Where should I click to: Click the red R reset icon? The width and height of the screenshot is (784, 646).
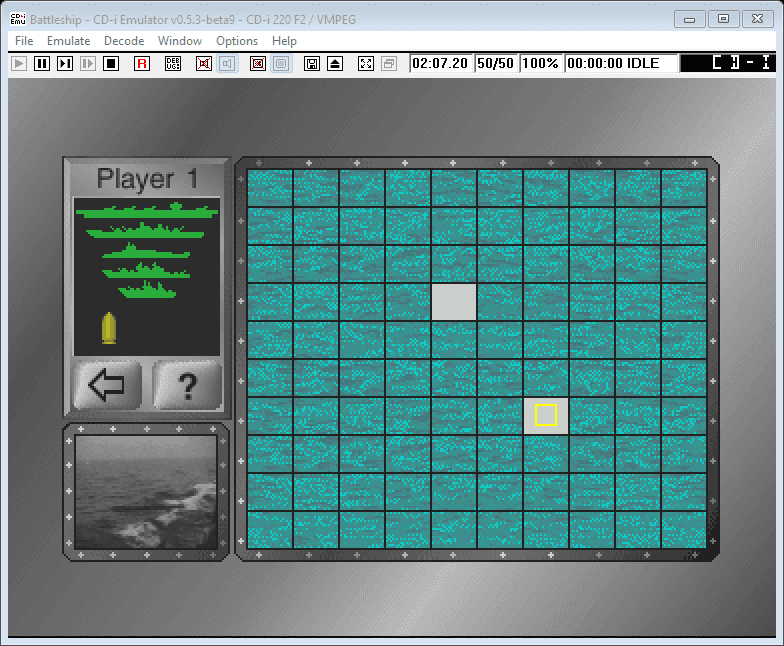tap(142, 63)
